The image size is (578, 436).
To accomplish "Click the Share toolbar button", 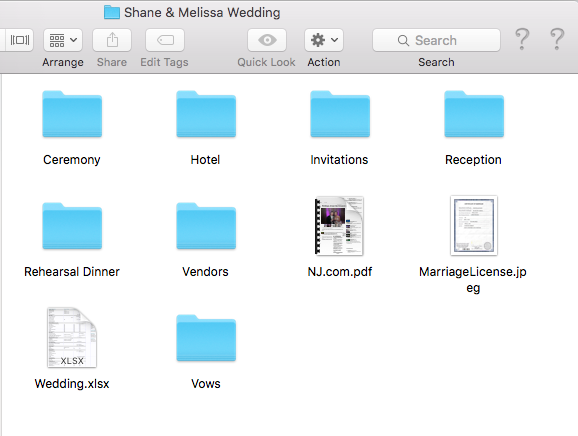I will (112, 40).
